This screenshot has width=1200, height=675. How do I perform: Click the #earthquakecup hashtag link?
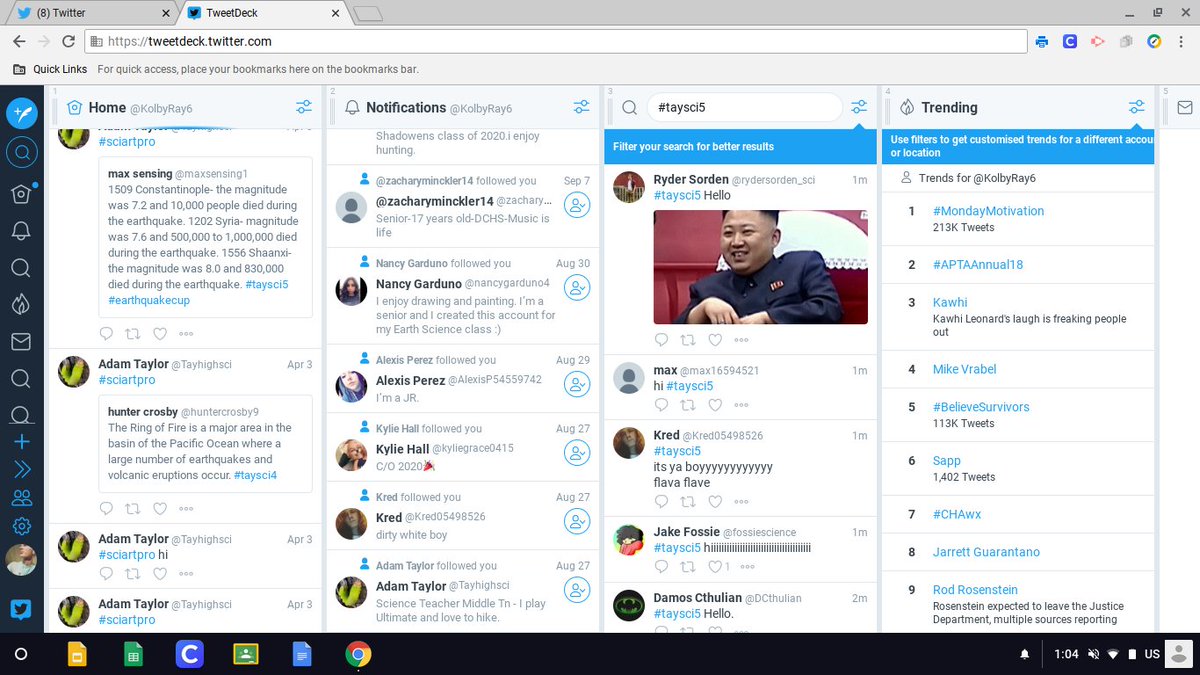pyautogui.click(x=148, y=301)
